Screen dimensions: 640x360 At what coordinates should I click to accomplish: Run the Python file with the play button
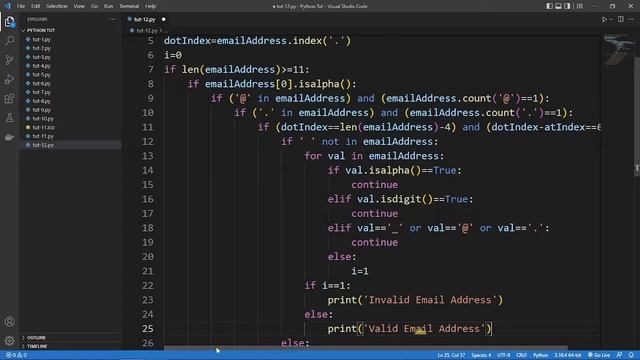[x=604, y=19]
